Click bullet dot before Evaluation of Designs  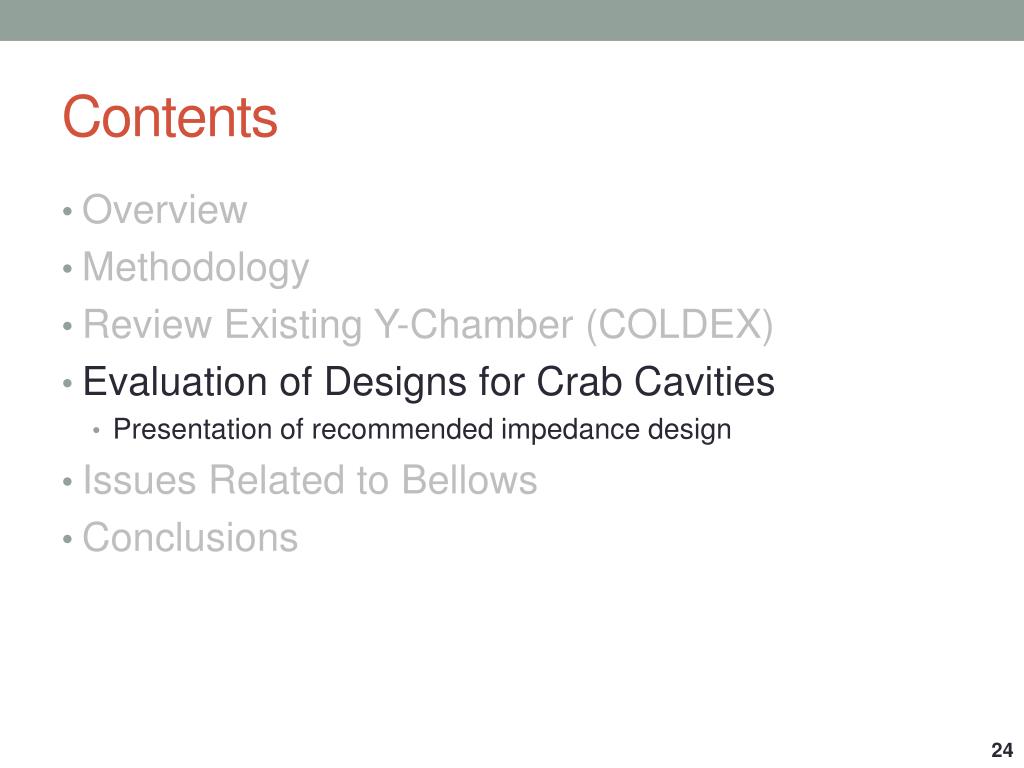coord(67,383)
